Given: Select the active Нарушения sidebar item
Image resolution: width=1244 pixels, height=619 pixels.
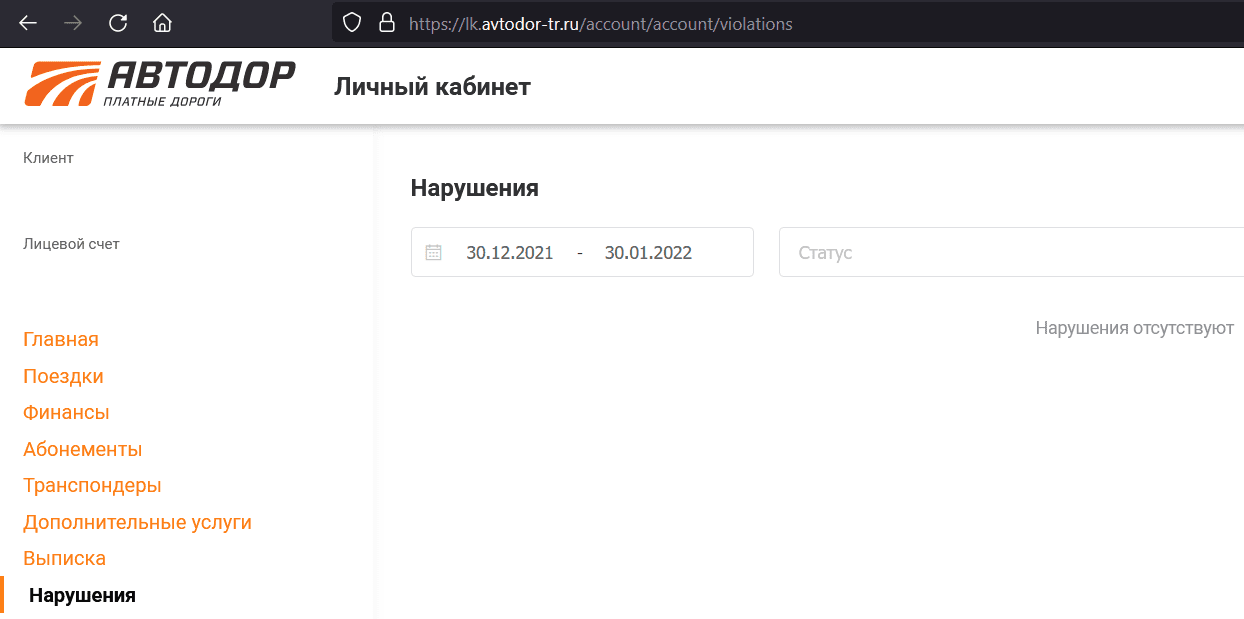Looking at the screenshot, I should (x=82, y=596).
